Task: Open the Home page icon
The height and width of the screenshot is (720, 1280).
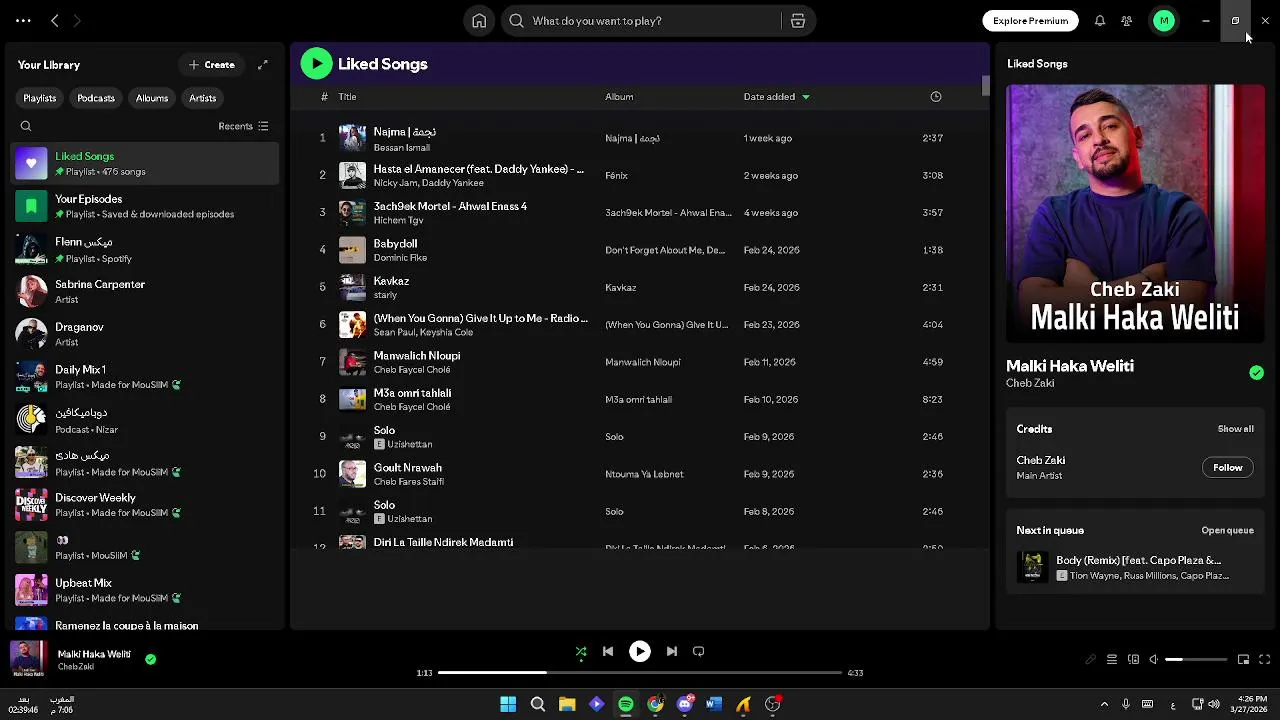Action: point(479,21)
